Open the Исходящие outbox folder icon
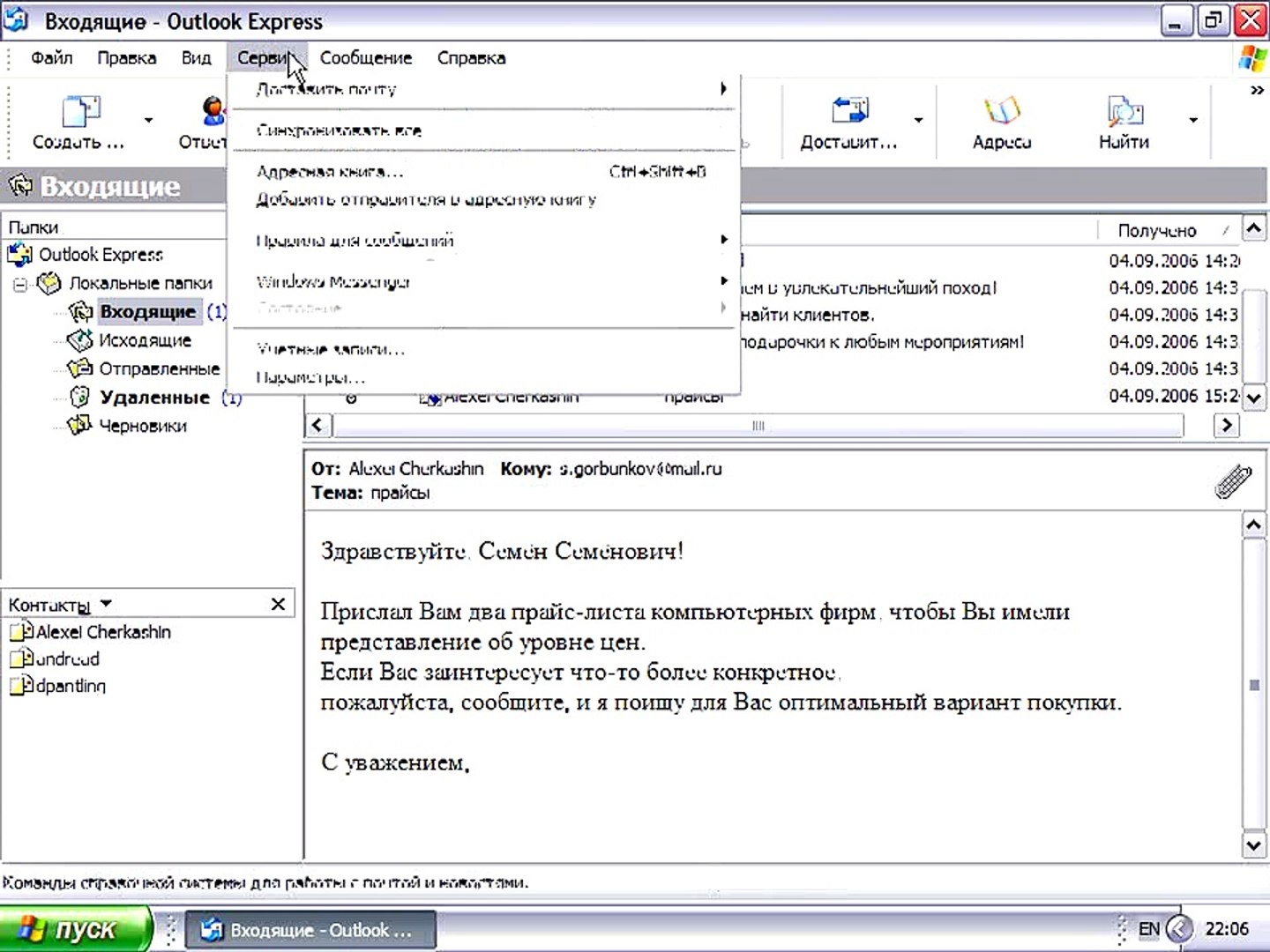1270x952 pixels. click(80, 339)
